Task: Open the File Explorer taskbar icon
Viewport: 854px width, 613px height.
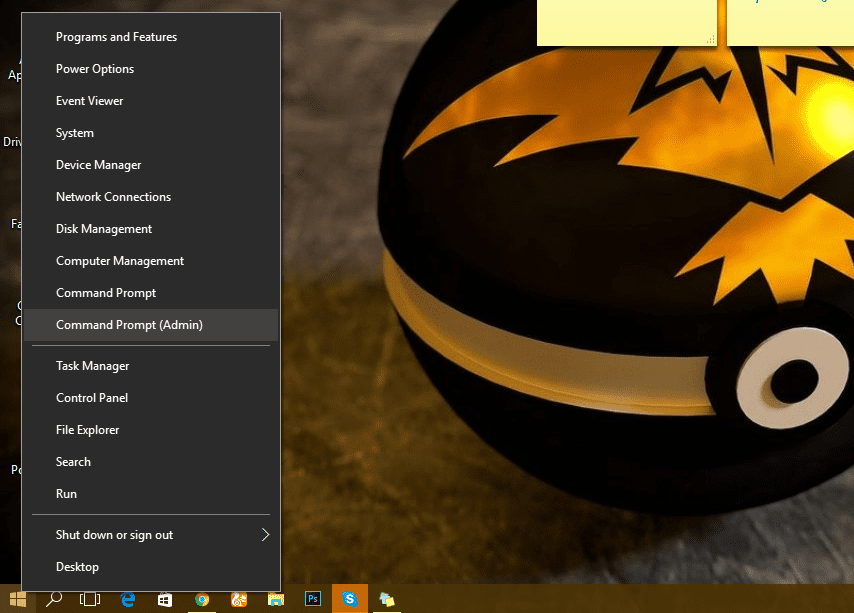Action: click(x=276, y=599)
